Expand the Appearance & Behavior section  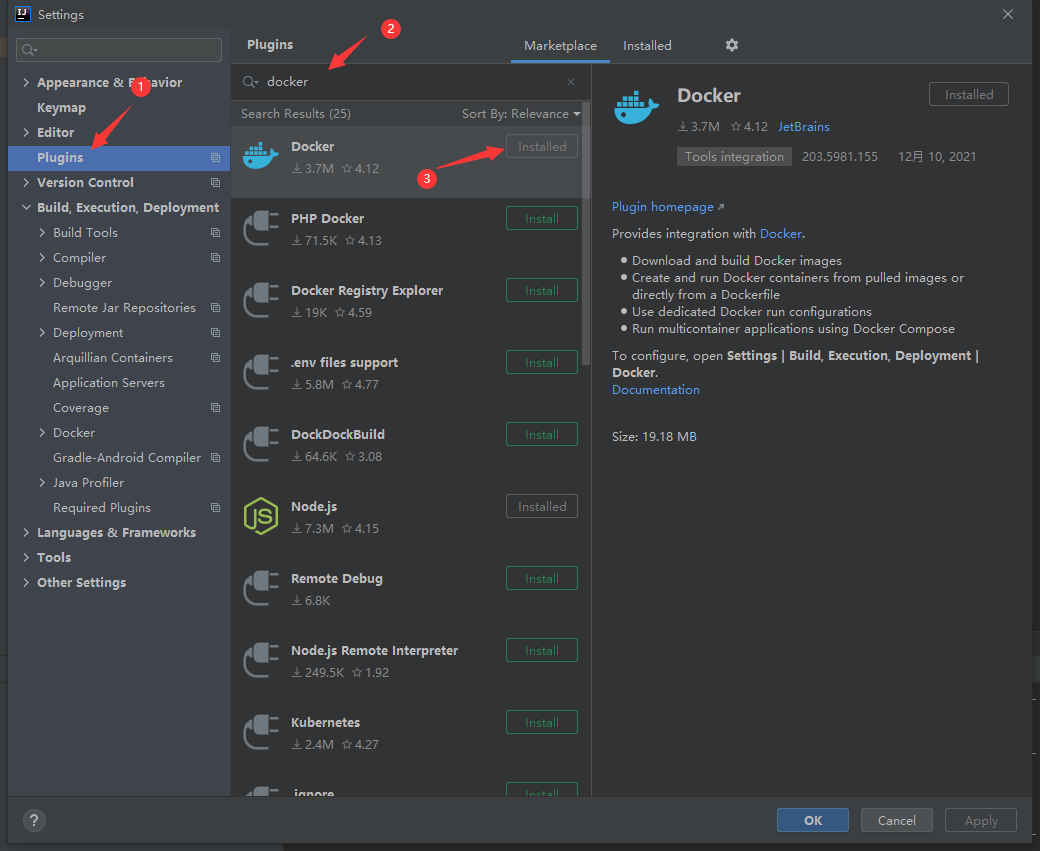pos(26,83)
